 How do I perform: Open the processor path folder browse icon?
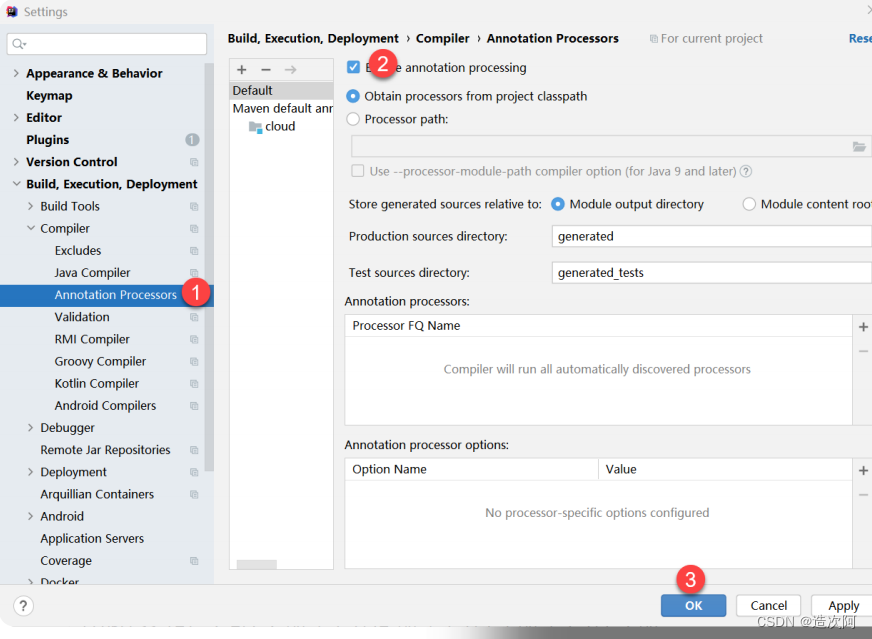tap(859, 147)
